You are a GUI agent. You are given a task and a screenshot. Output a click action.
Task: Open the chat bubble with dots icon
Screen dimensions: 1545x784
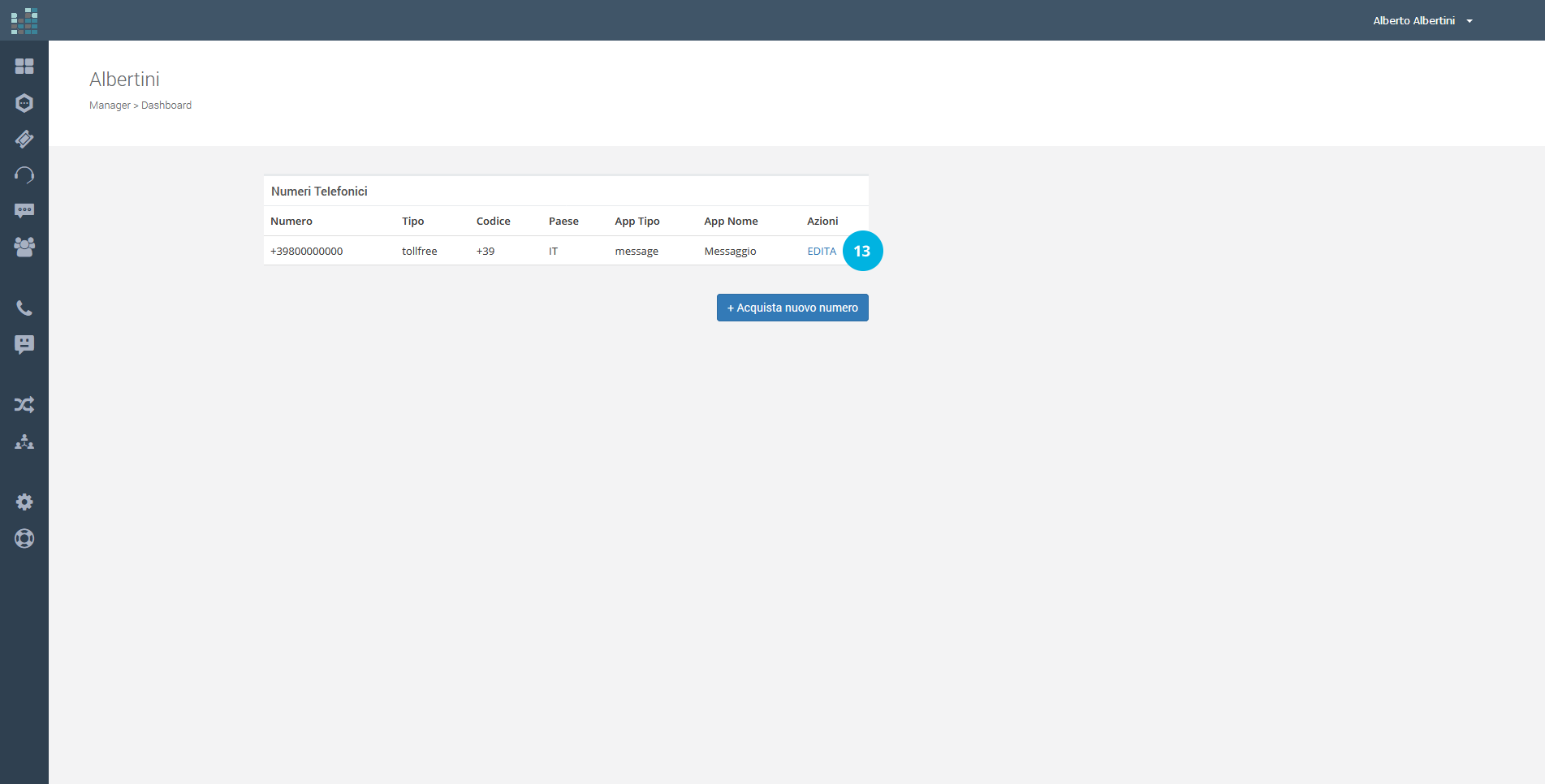coord(24,211)
